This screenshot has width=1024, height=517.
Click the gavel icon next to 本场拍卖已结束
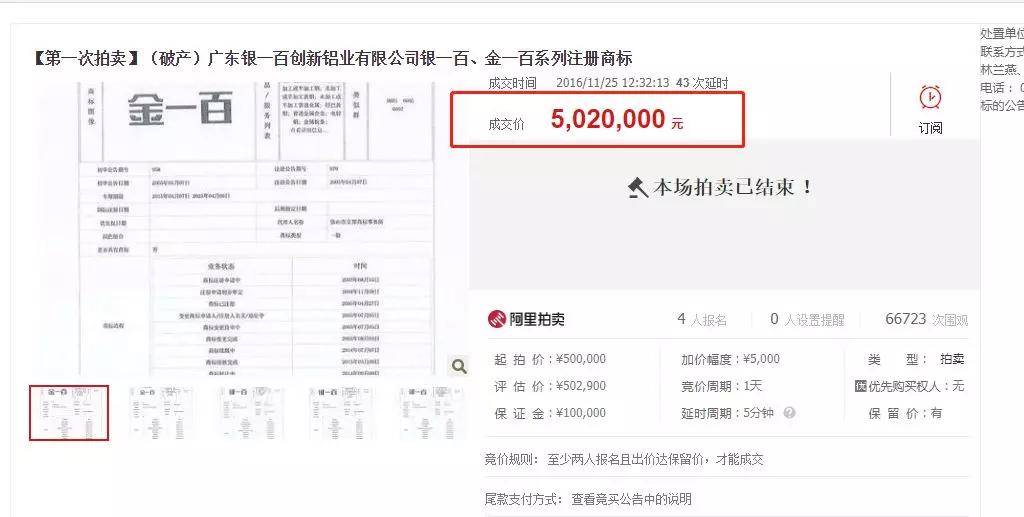point(638,188)
